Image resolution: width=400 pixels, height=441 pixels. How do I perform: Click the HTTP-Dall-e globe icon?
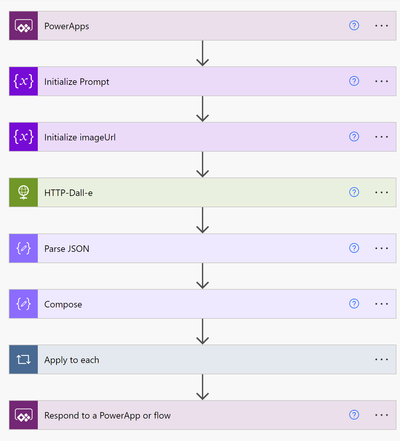tap(23, 192)
